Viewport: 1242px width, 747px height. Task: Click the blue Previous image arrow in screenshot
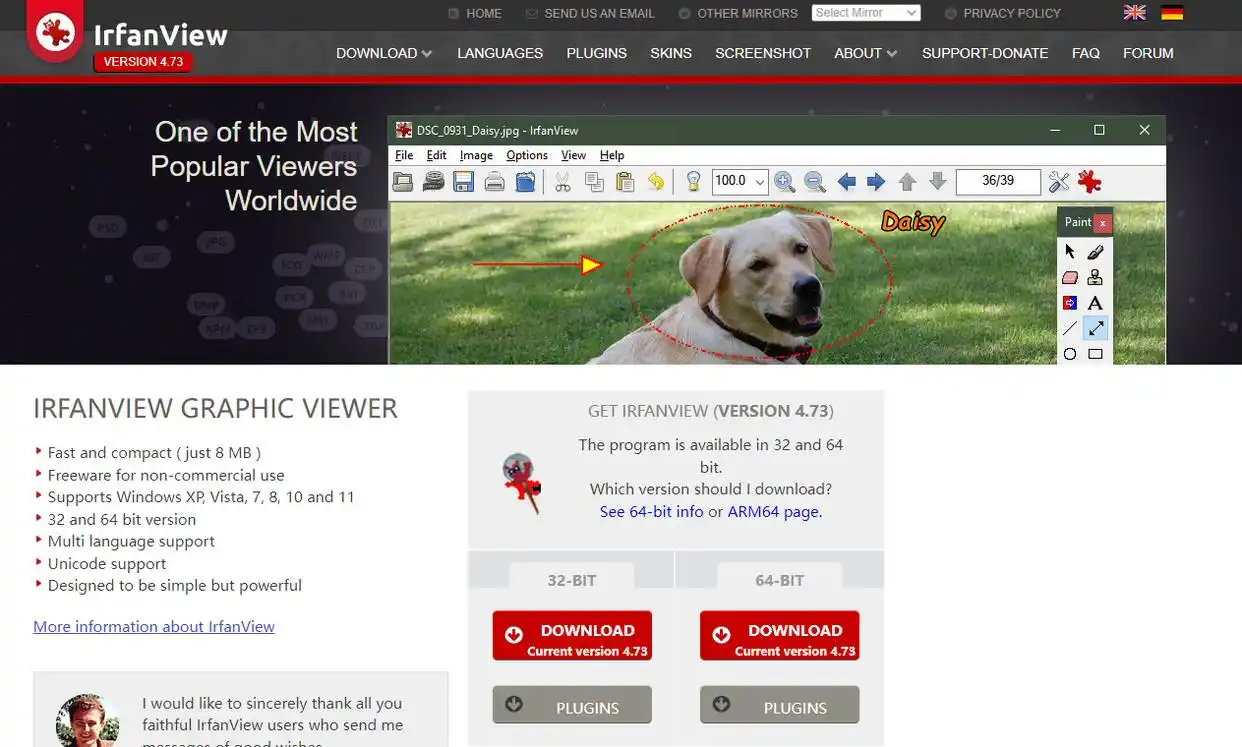click(846, 181)
